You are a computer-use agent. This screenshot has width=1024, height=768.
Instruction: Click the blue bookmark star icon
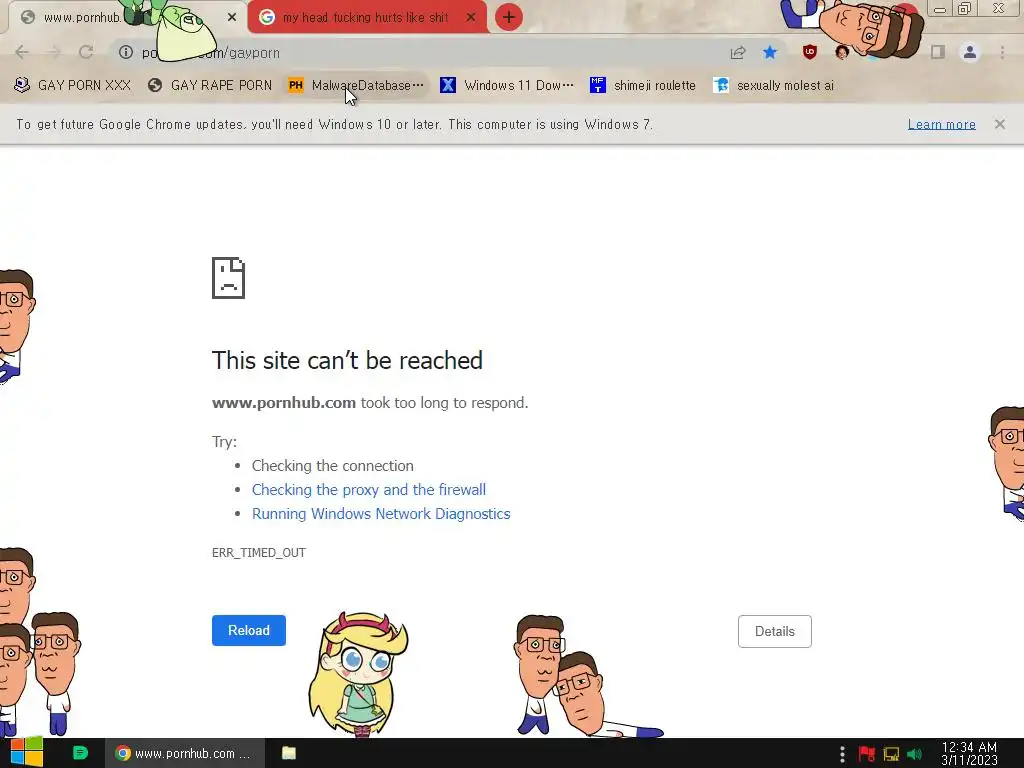[x=770, y=52]
